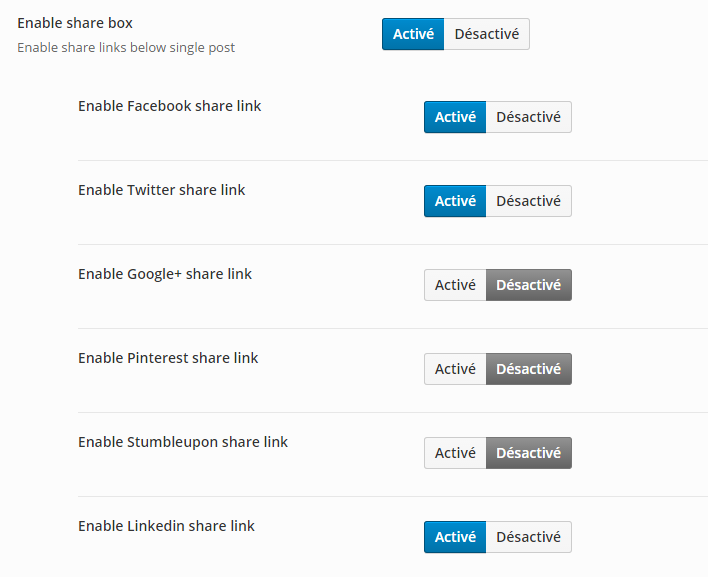Click the share box description text
The image size is (708, 577).
[x=126, y=48]
